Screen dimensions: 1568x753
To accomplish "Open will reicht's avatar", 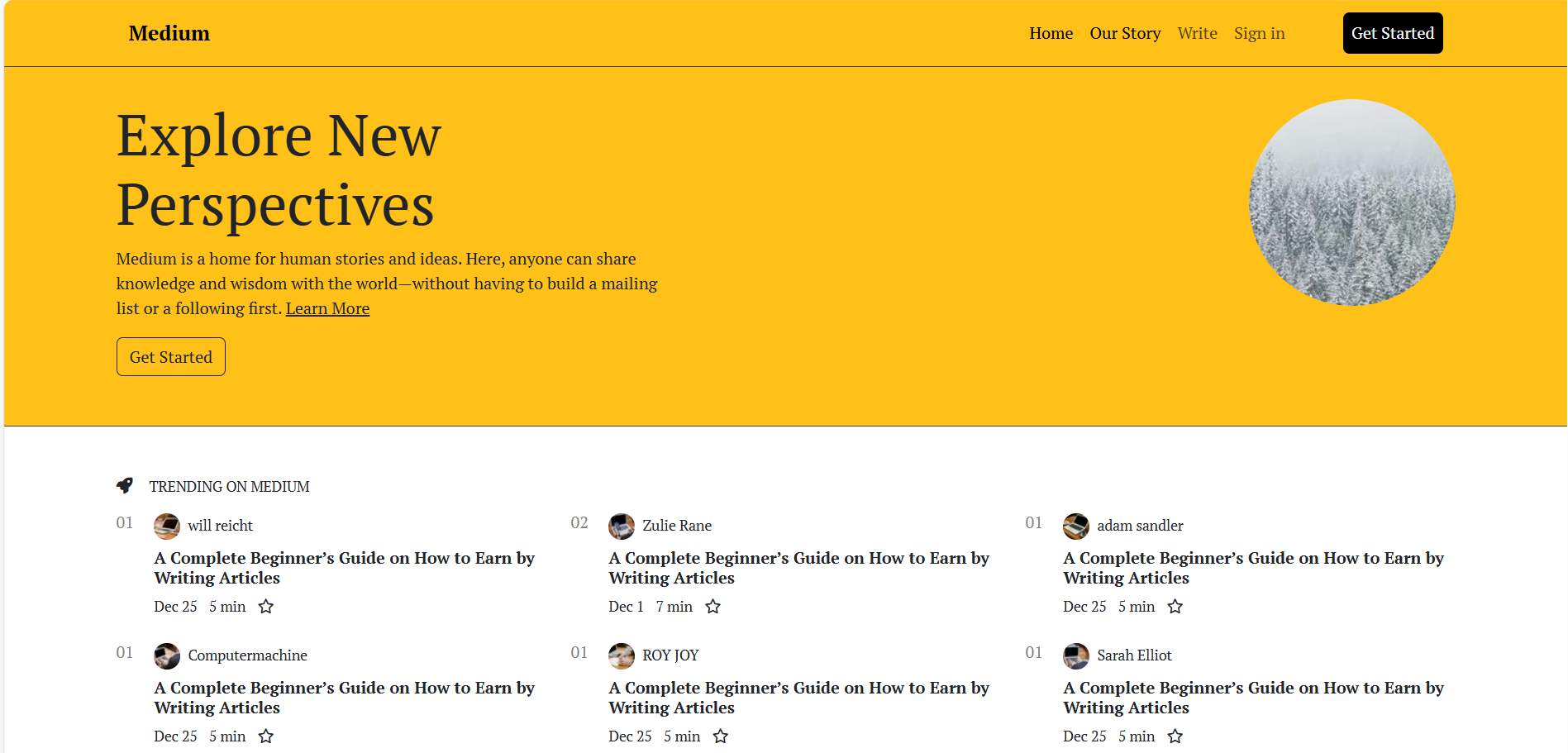I will tap(167, 527).
